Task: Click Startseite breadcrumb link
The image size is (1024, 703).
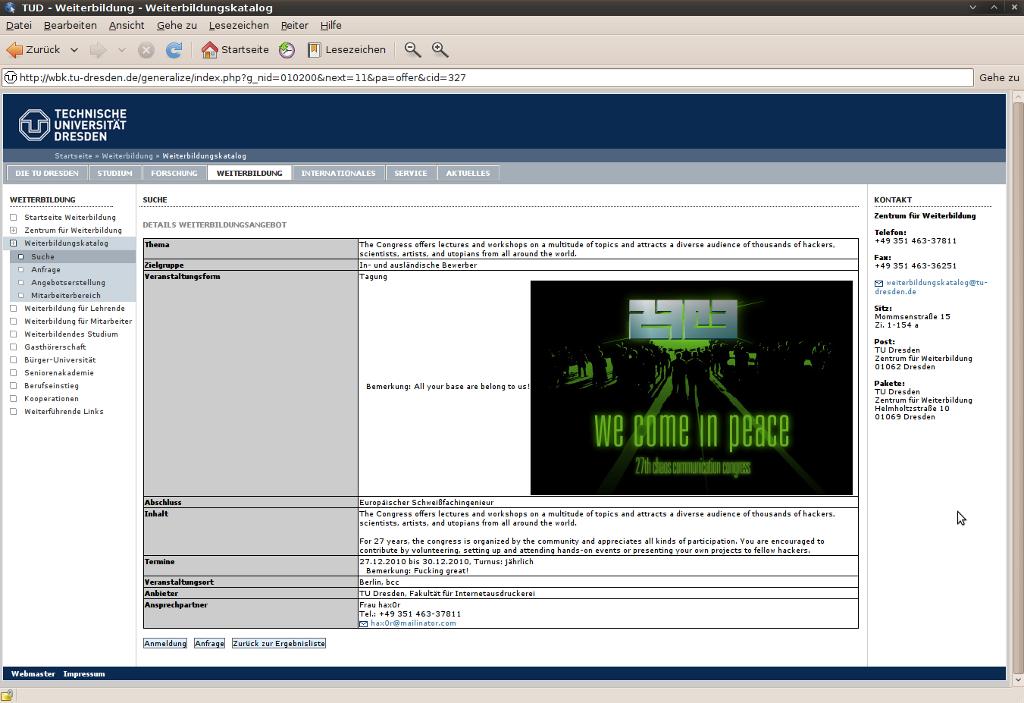Action: pos(73,156)
